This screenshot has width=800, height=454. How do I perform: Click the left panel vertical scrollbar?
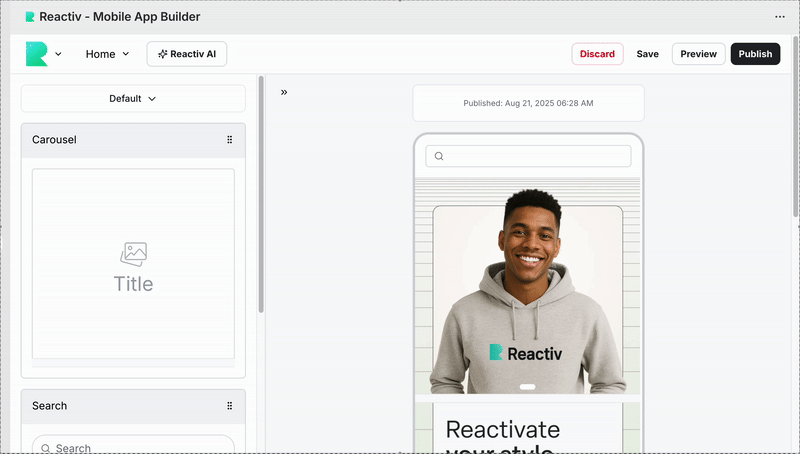coord(261,200)
